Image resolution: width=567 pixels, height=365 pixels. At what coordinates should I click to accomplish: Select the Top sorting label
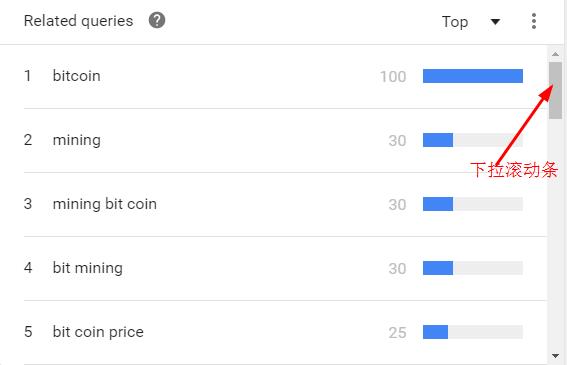click(x=455, y=22)
